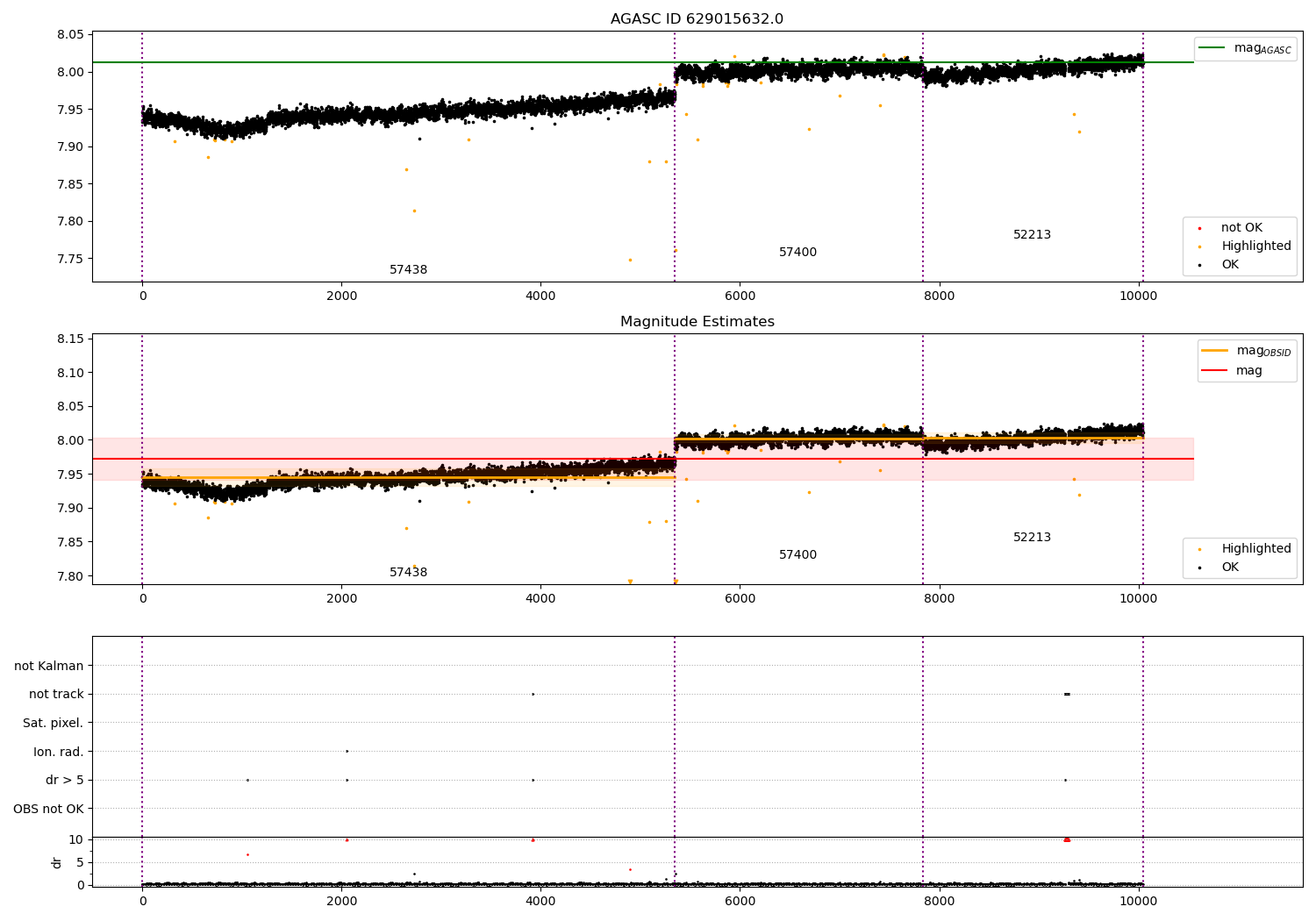Click the 6000 x-axis tick under the Magnitude Estimates plot
The width and height of the screenshot is (1316, 921).
(740, 598)
